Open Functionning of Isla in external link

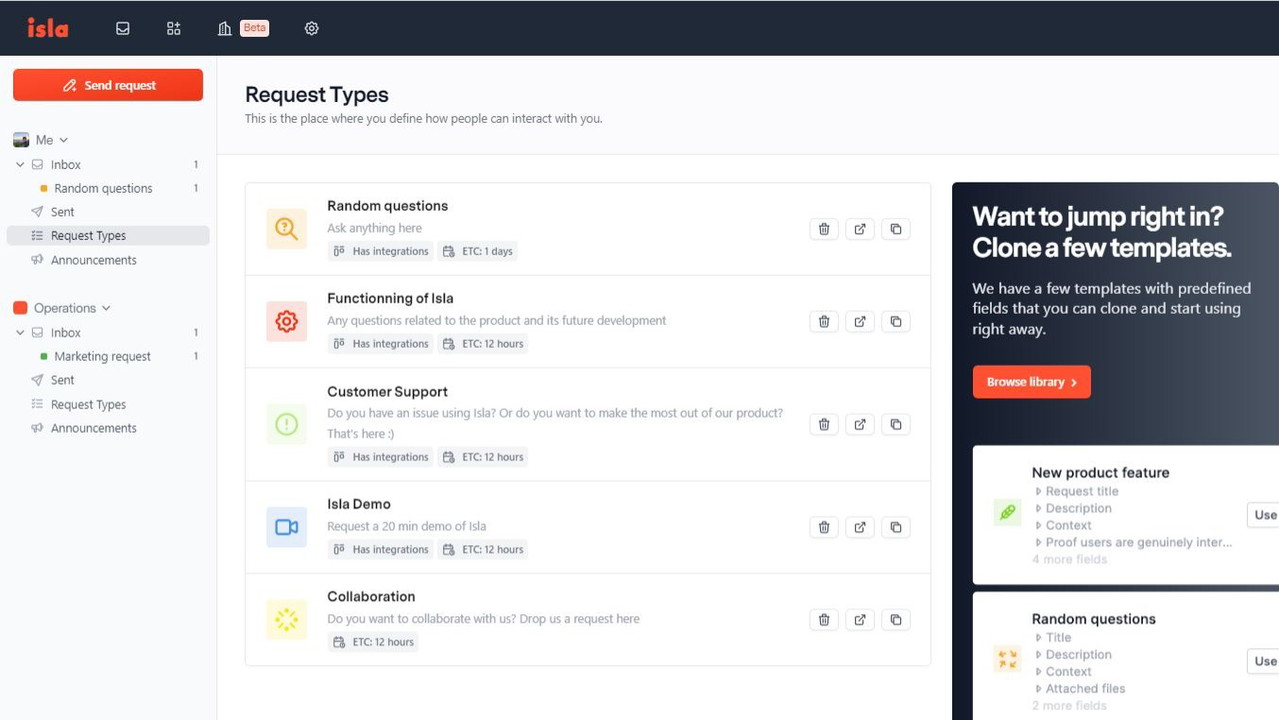860,322
